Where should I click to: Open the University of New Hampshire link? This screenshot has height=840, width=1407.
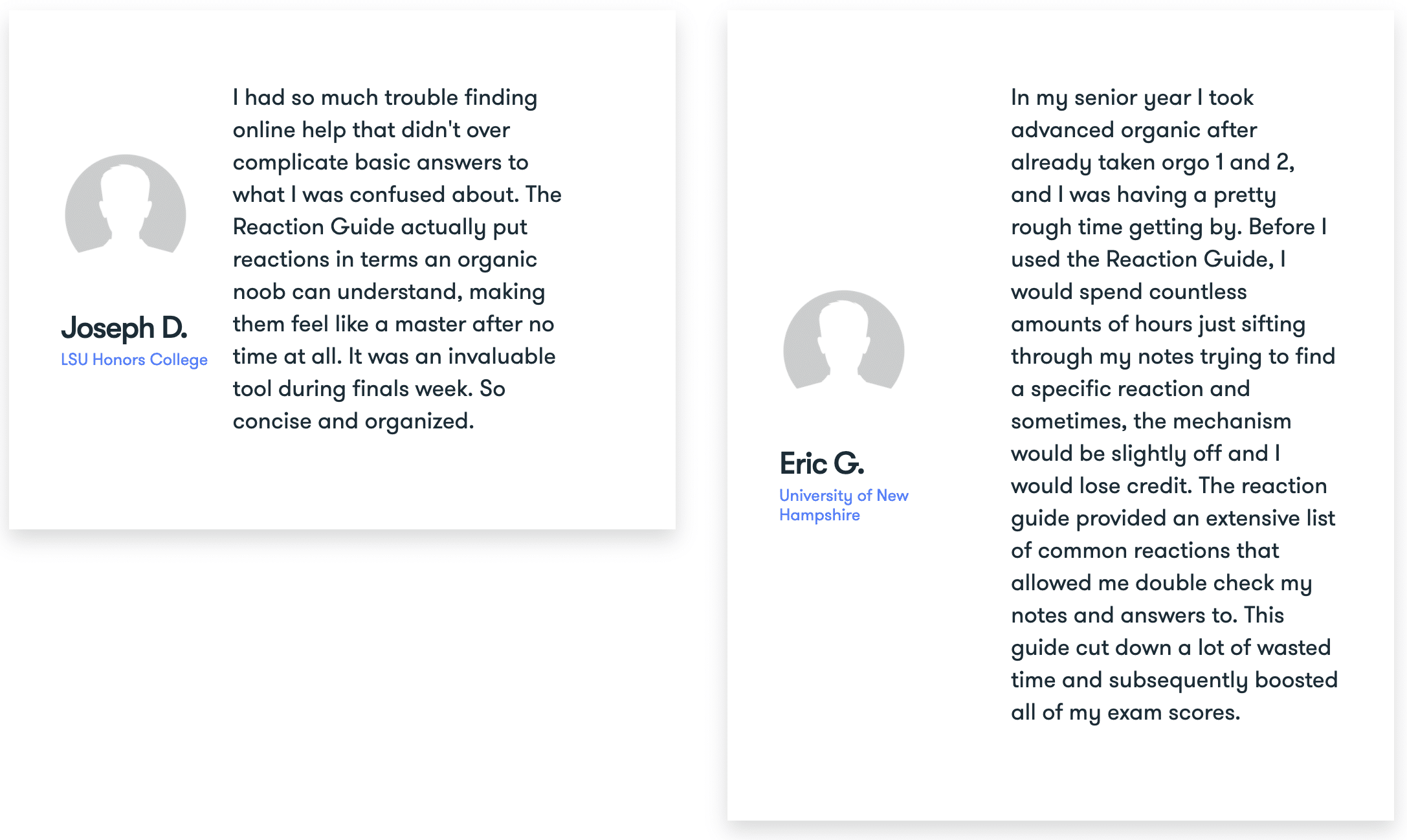[843, 505]
